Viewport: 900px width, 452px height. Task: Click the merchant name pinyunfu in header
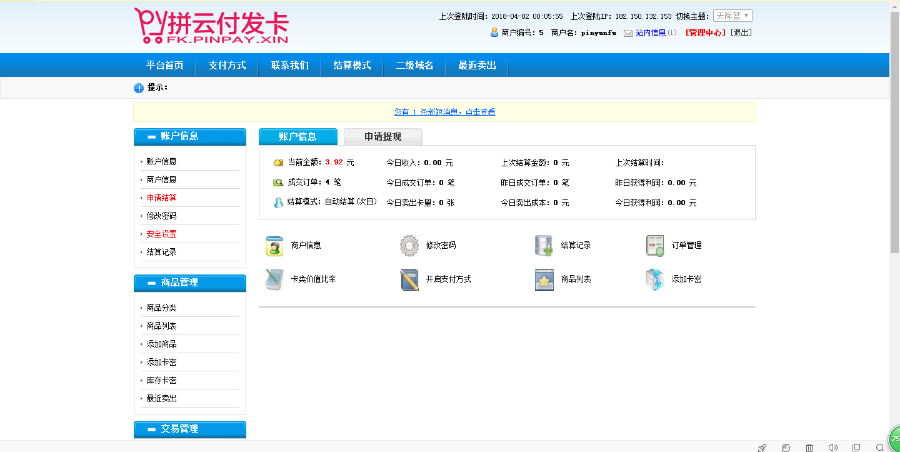coord(599,33)
